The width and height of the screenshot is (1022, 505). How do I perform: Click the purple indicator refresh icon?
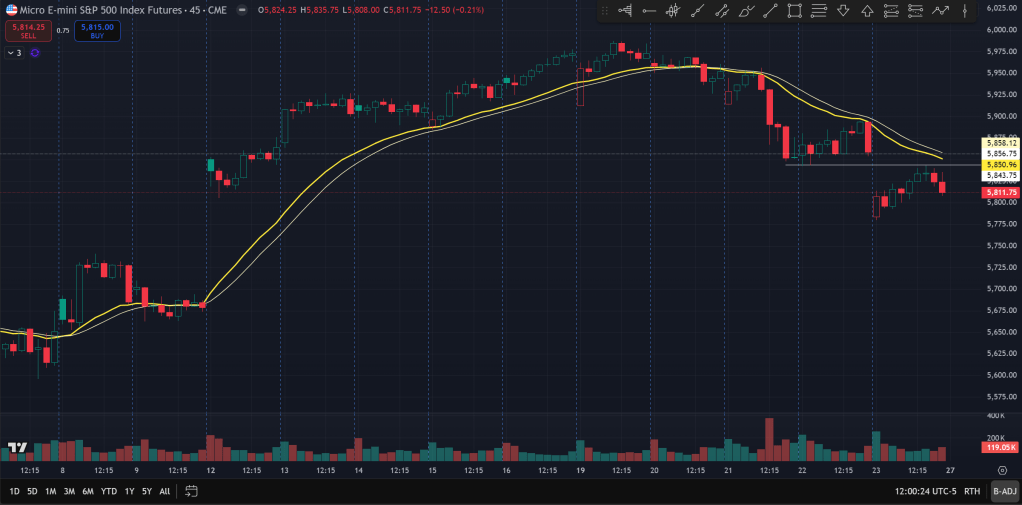click(35, 52)
